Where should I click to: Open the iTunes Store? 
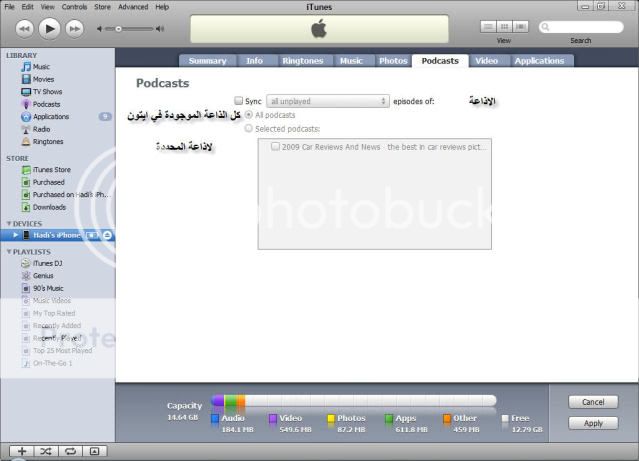pos(51,170)
